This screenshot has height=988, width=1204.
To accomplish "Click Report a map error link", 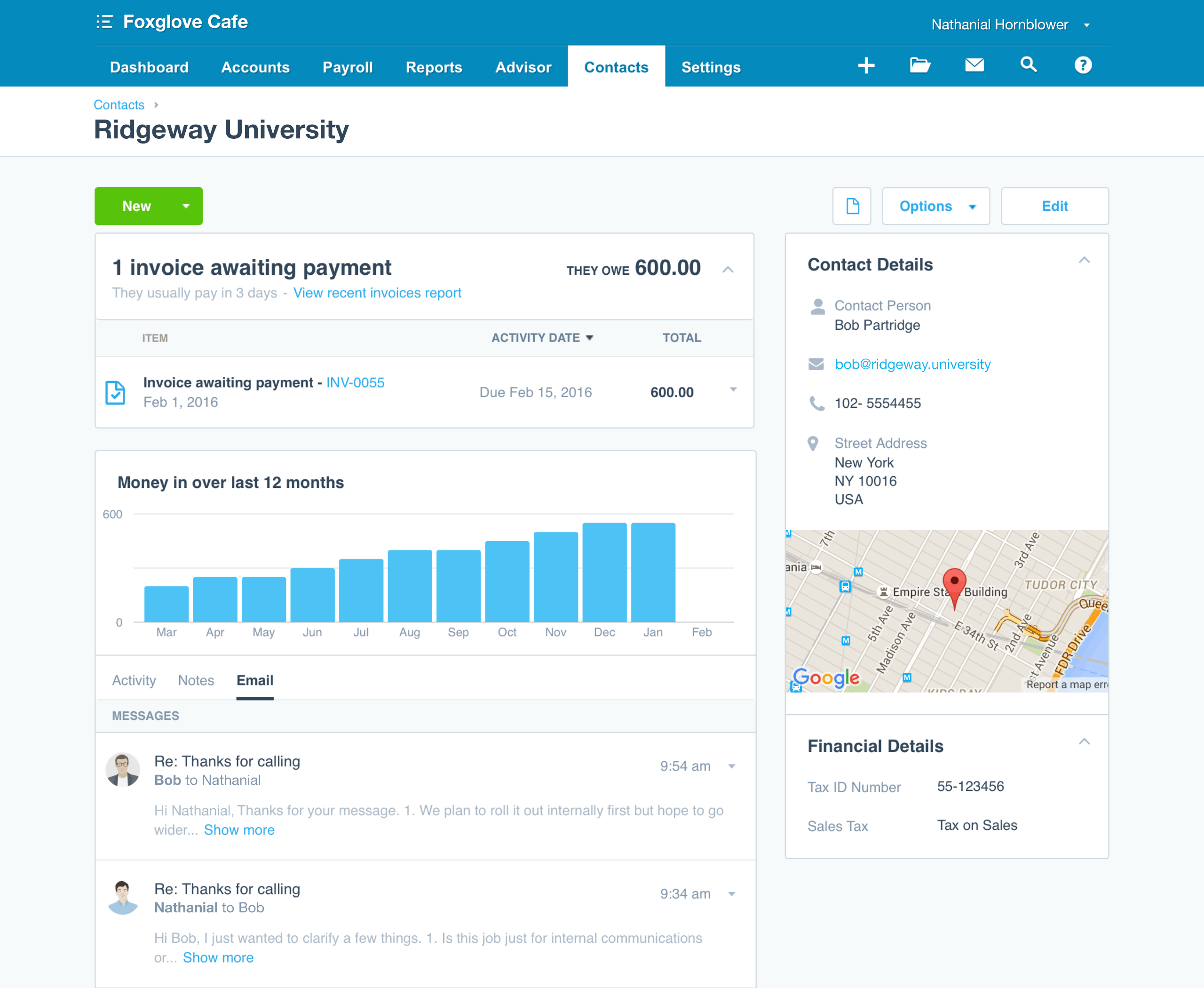I will 1067,685.
